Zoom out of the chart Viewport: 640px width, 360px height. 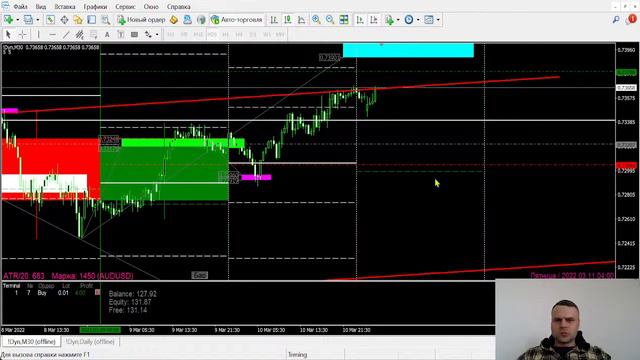point(330,20)
